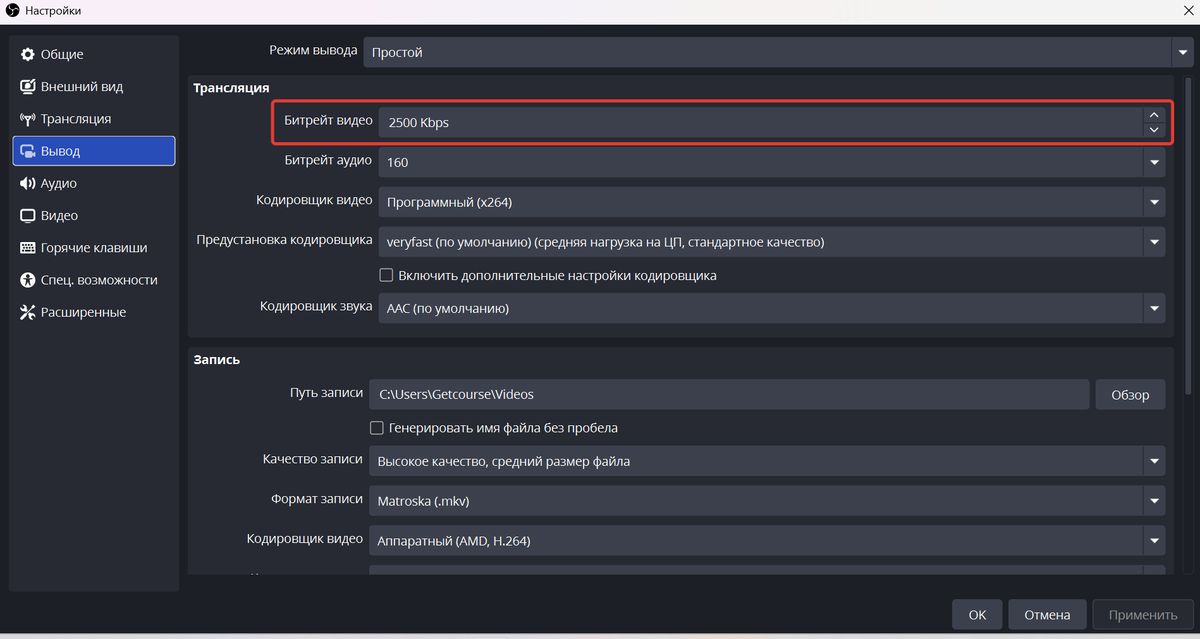Click the Путь записи path field
The height and width of the screenshot is (639, 1200).
(729, 395)
